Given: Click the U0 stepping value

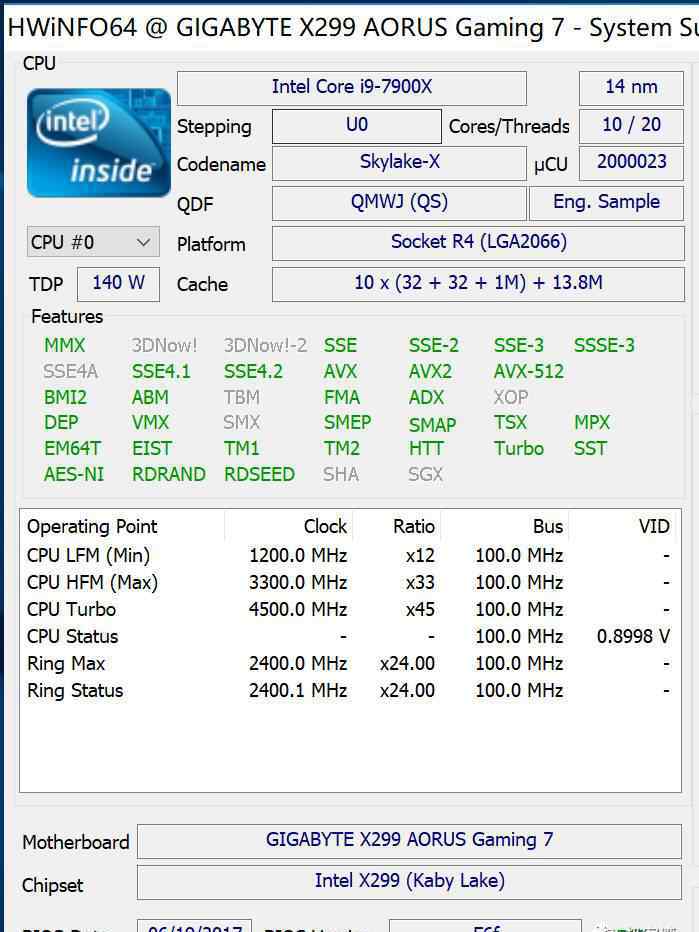Looking at the screenshot, I should 357,125.
